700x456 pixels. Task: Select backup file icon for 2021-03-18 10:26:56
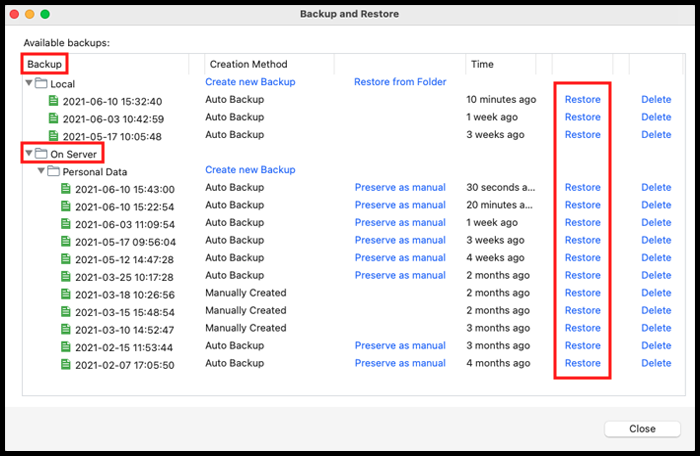tap(65, 294)
